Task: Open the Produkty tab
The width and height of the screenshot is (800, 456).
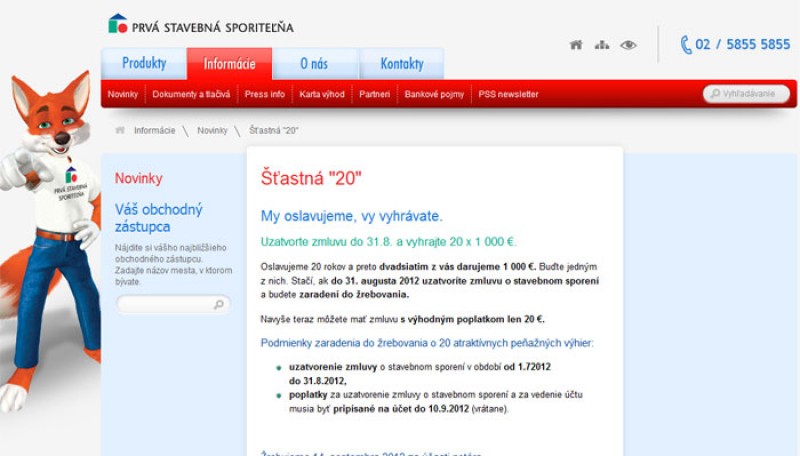Action: tap(144, 64)
